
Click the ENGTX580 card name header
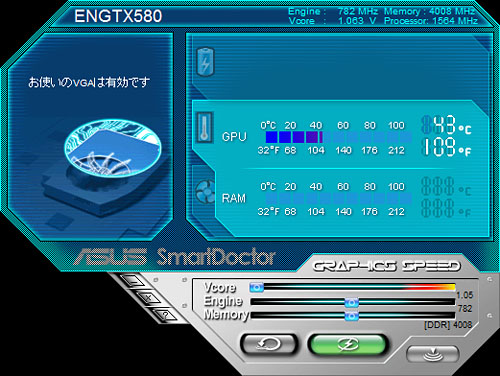pos(118,16)
